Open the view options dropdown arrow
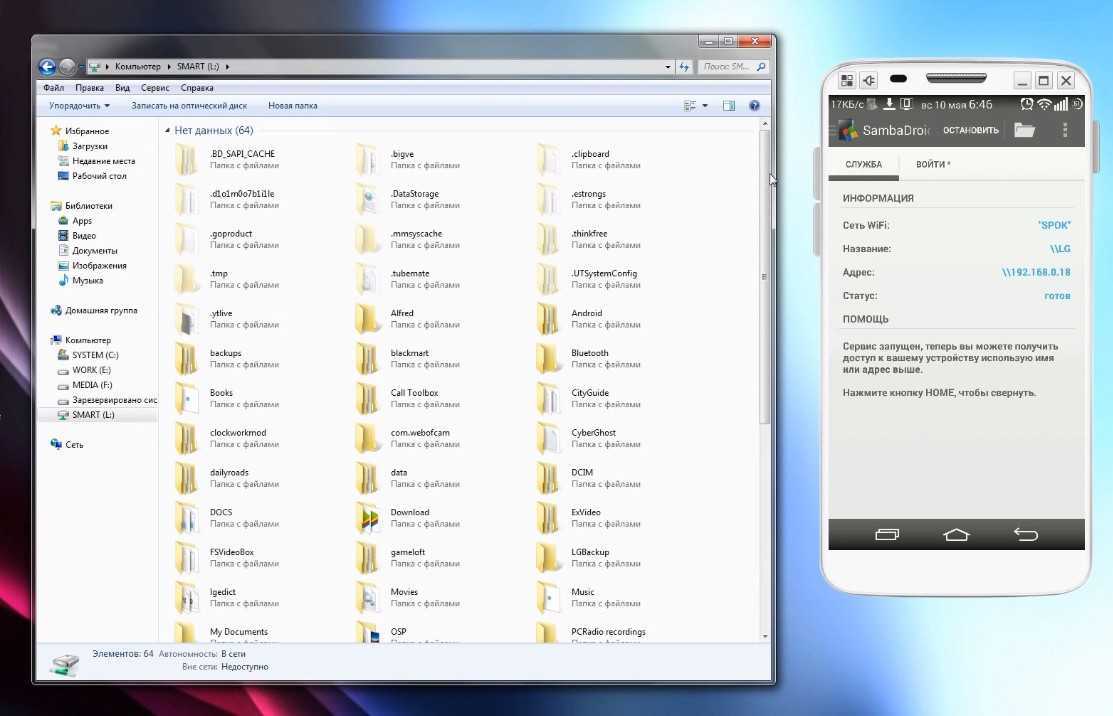 705,105
